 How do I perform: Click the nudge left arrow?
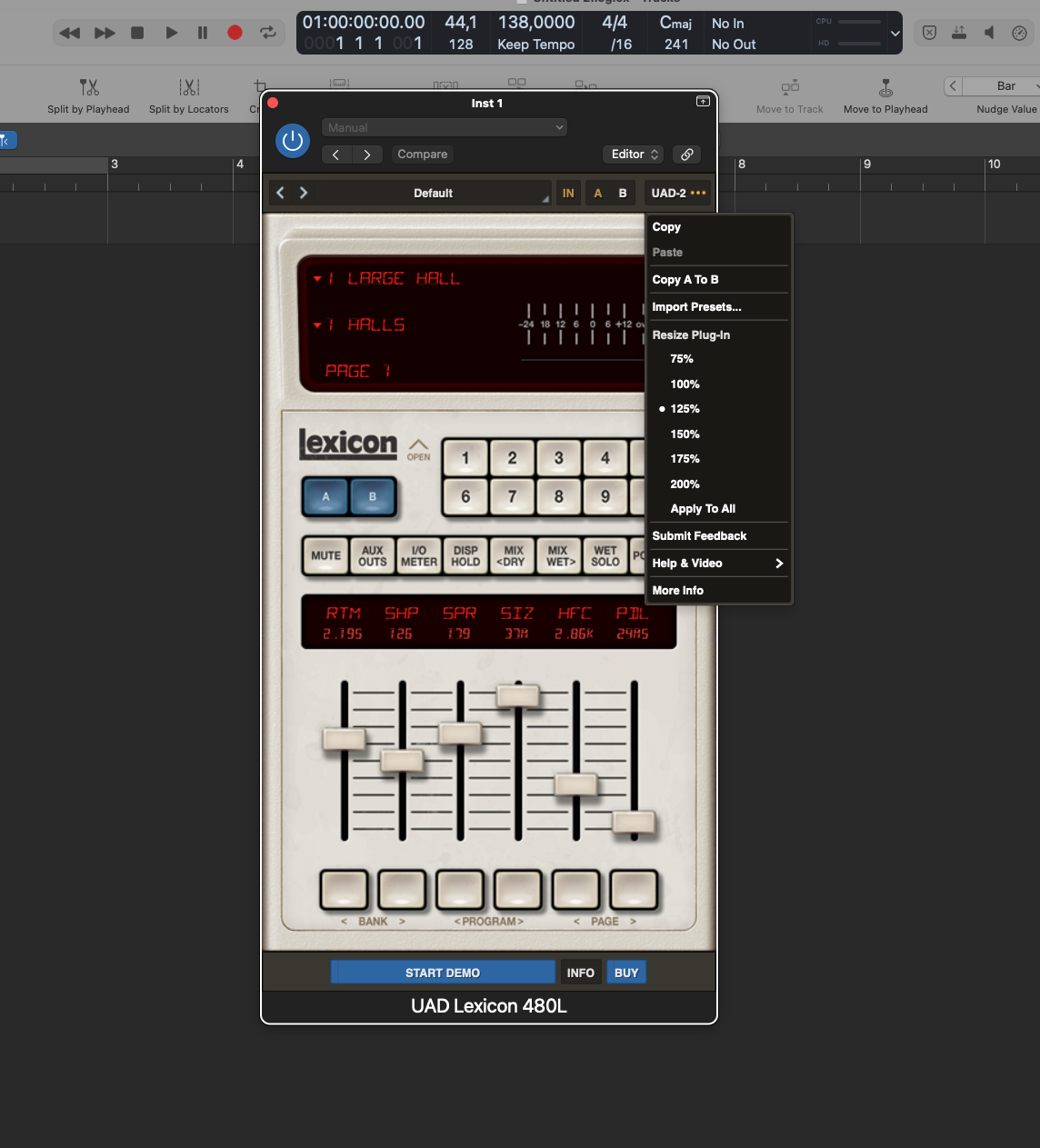[x=953, y=86]
